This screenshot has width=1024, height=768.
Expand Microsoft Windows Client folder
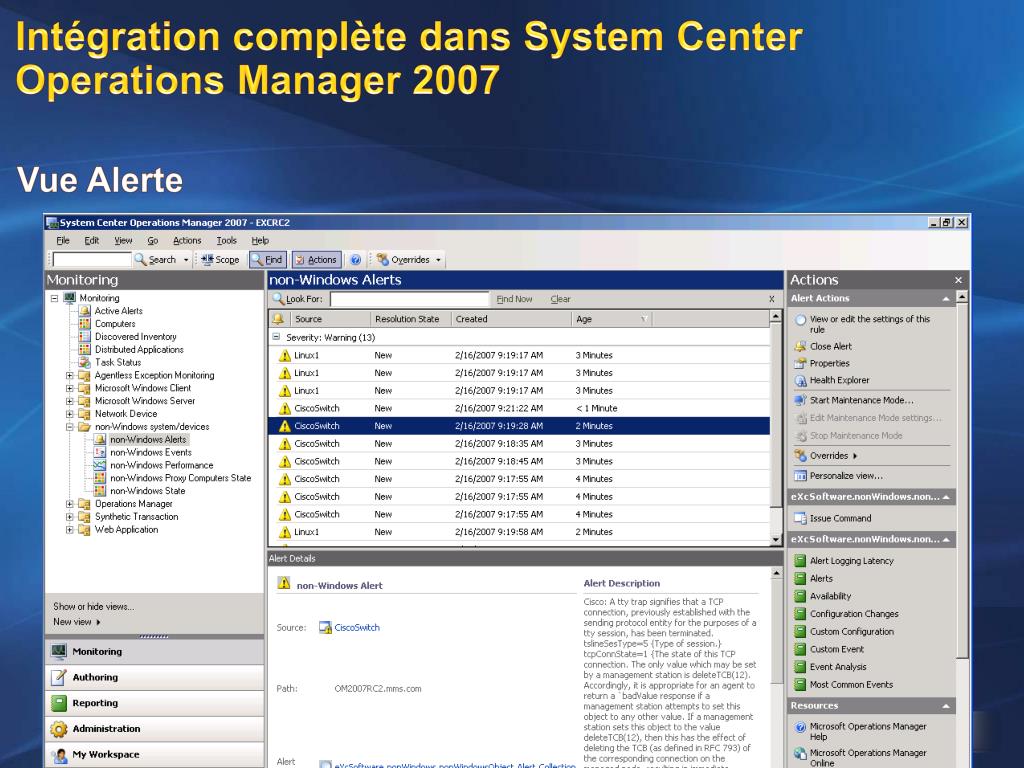[69, 388]
